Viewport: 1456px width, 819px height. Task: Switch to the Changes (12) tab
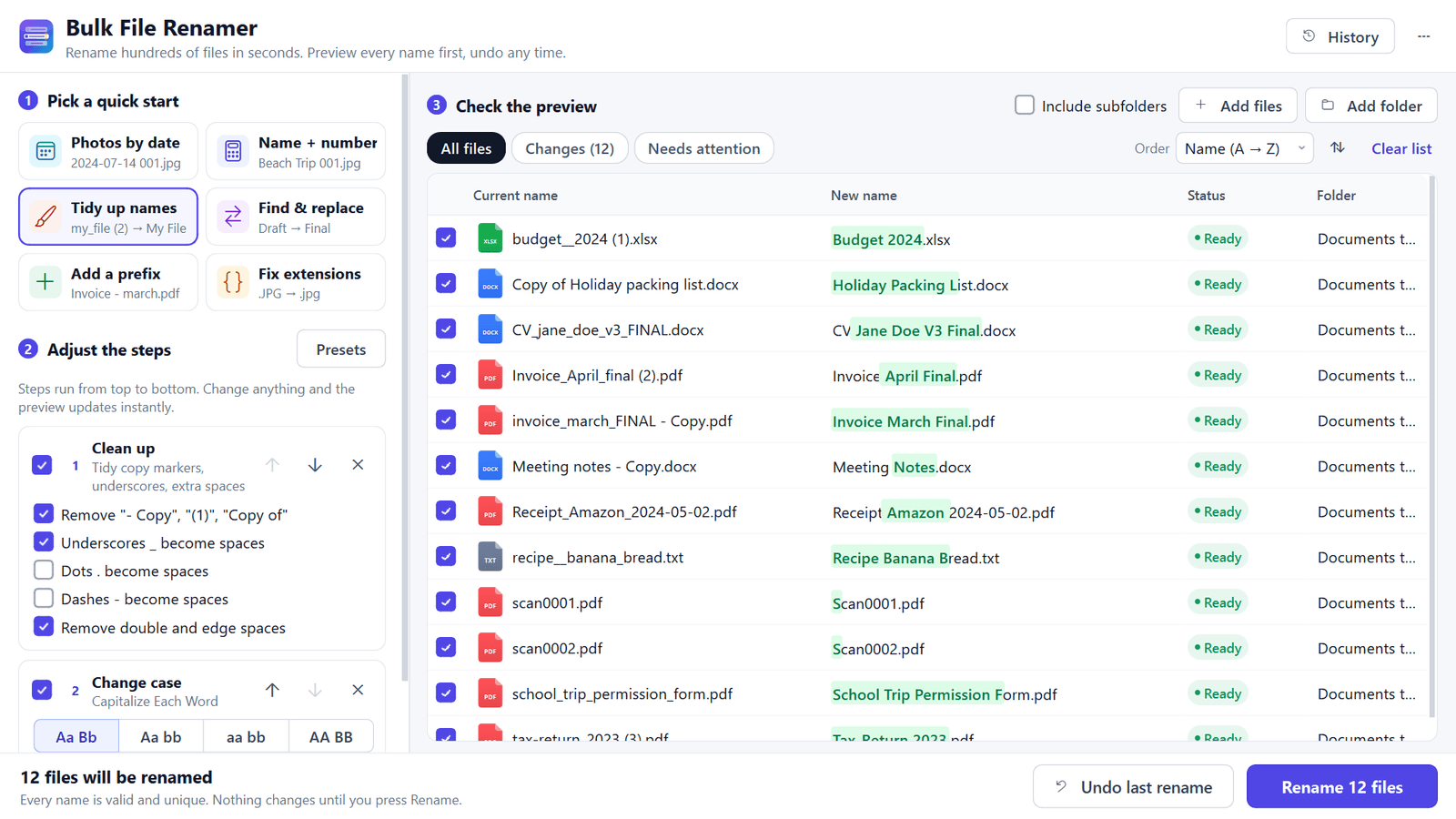click(x=570, y=148)
